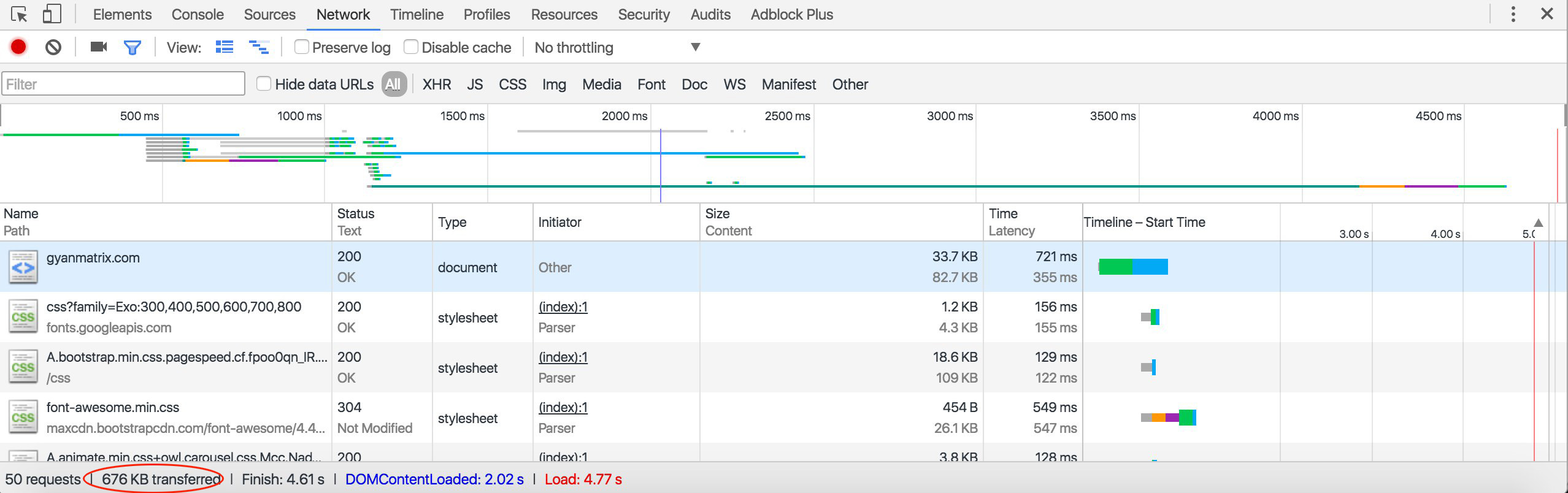1568x493 pixels.
Task: Open the Audits tab
Action: [x=710, y=14]
